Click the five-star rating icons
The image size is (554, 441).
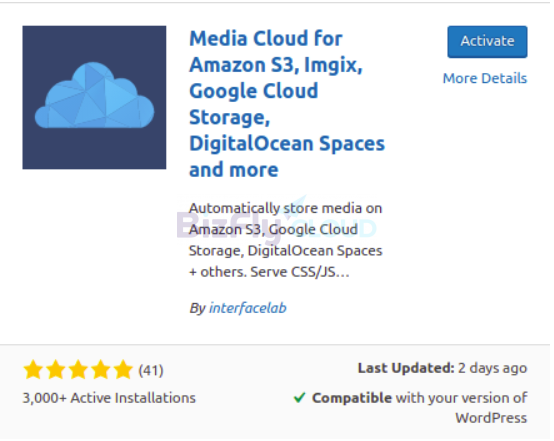coord(78,370)
